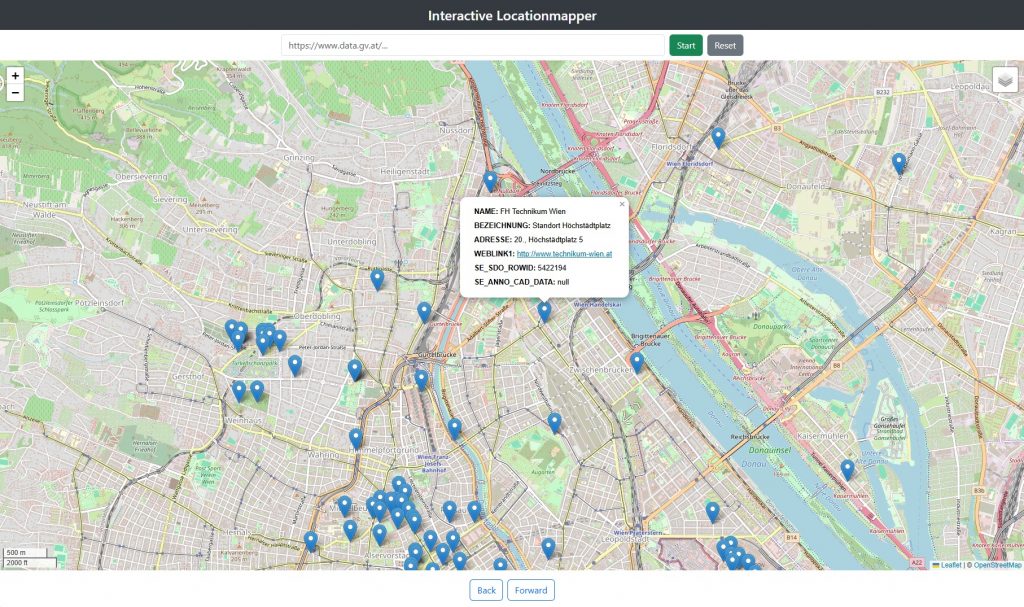Go Back using the bottom navigation button
1024x607 pixels.
coord(486,590)
